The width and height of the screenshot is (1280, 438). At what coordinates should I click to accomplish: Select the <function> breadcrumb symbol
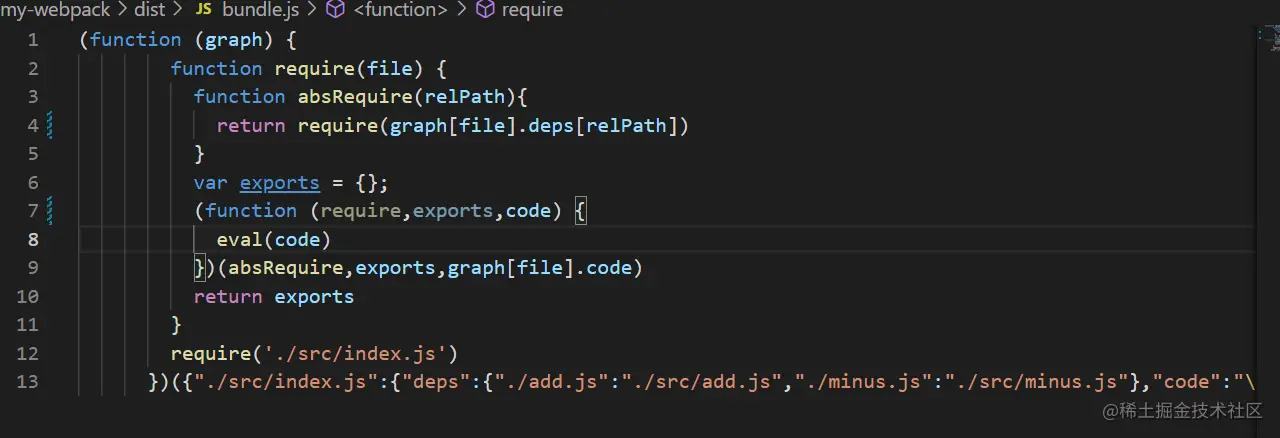pyautogui.click(x=400, y=10)
